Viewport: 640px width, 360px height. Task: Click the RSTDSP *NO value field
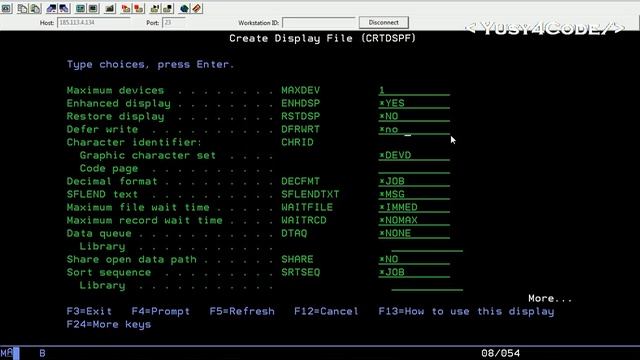click(414, 117)
